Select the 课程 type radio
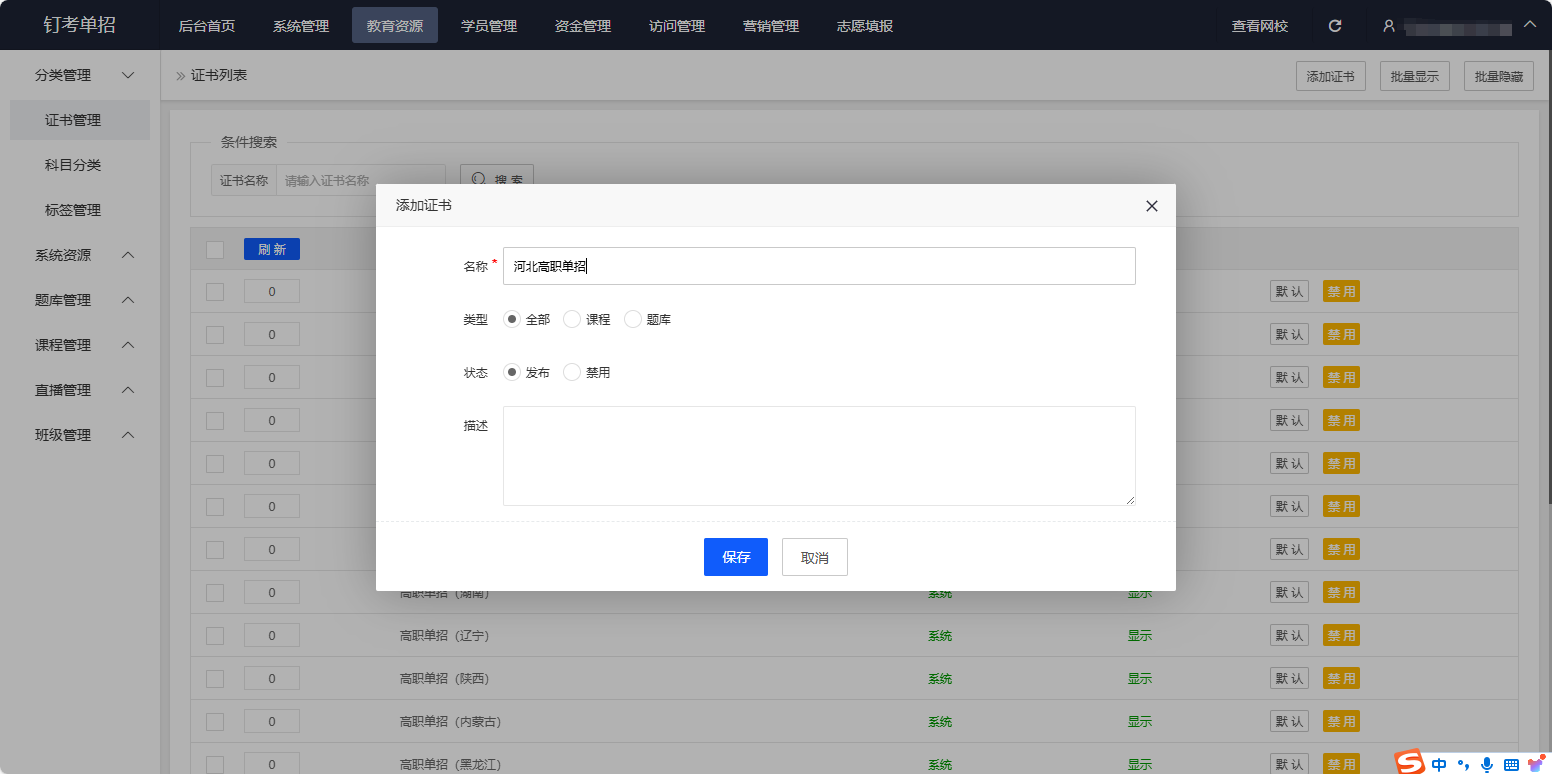 pyautogui.click(x=572, y=319)
